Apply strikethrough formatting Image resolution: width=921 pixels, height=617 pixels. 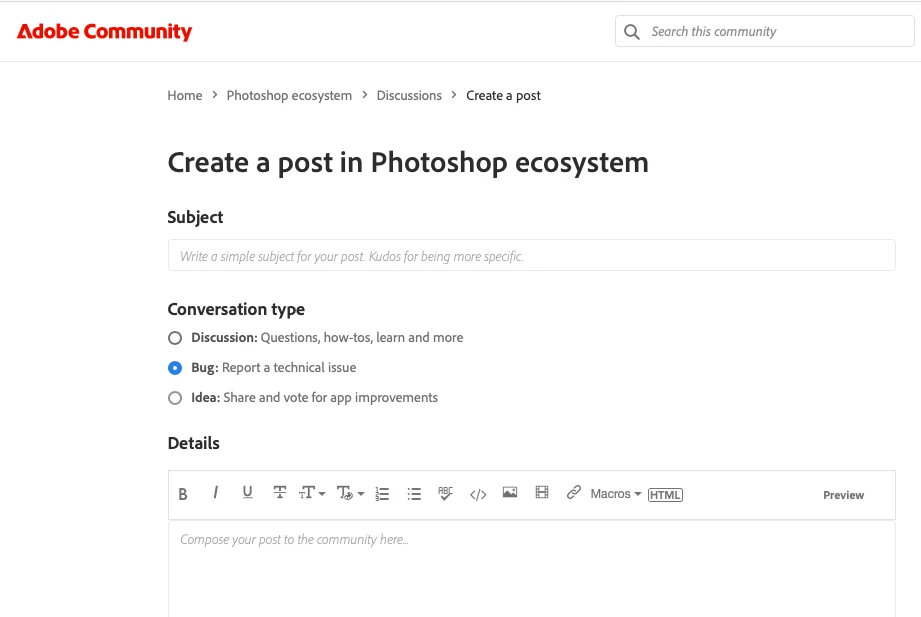(x=280, y=492)
